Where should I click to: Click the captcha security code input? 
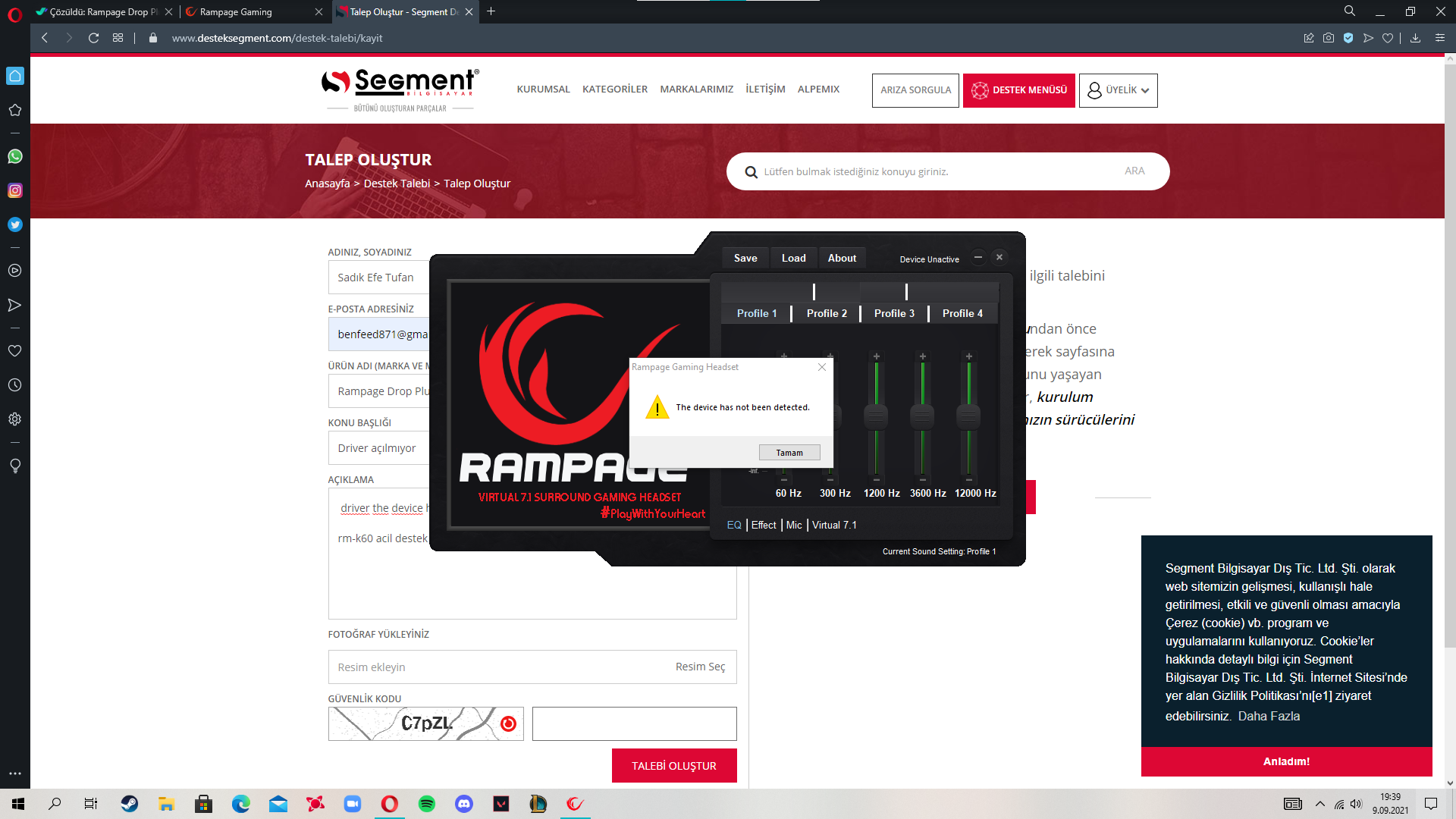point(634,723)
